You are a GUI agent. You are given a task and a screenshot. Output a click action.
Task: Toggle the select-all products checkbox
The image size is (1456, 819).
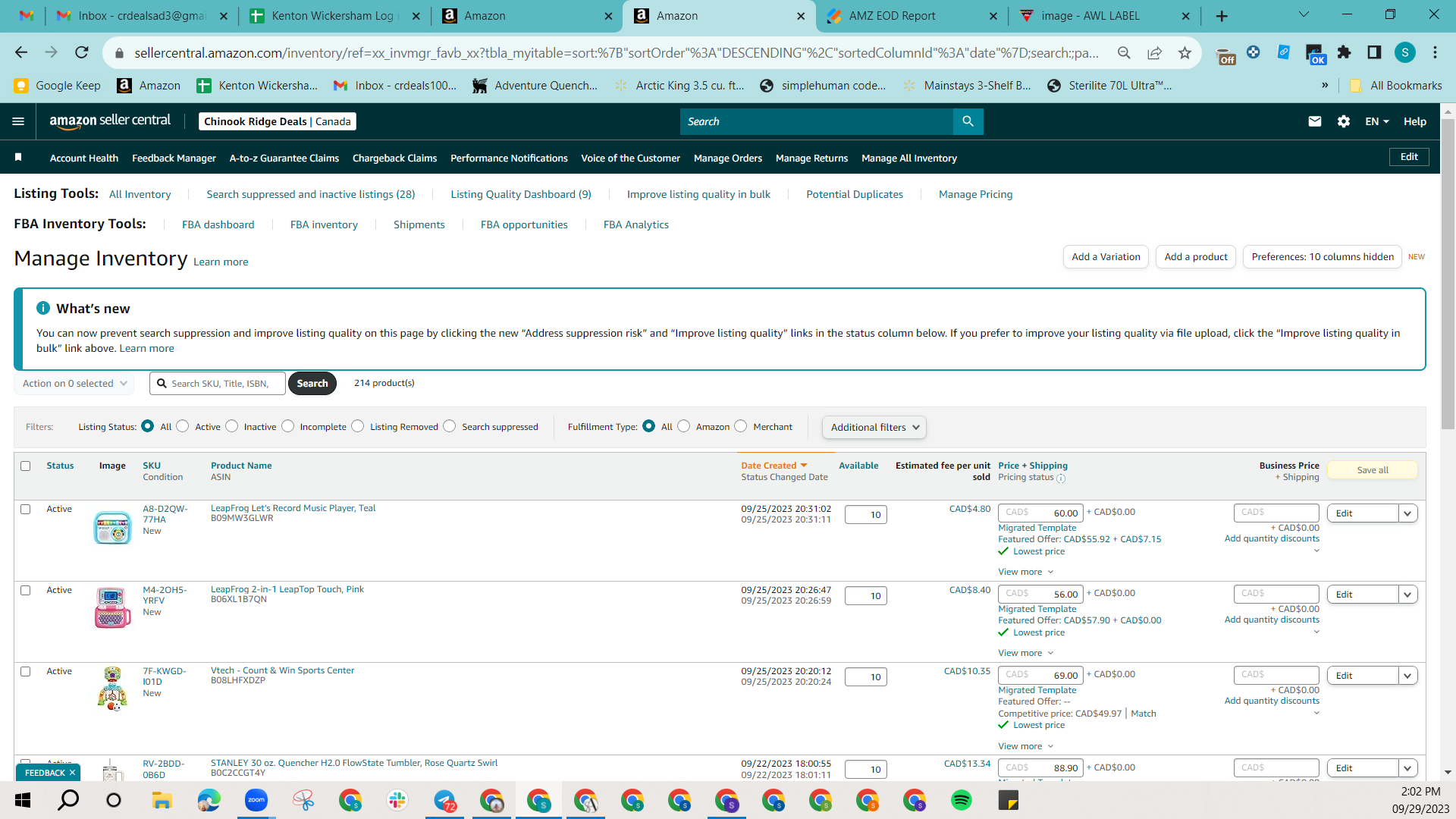tap(26, 466)
